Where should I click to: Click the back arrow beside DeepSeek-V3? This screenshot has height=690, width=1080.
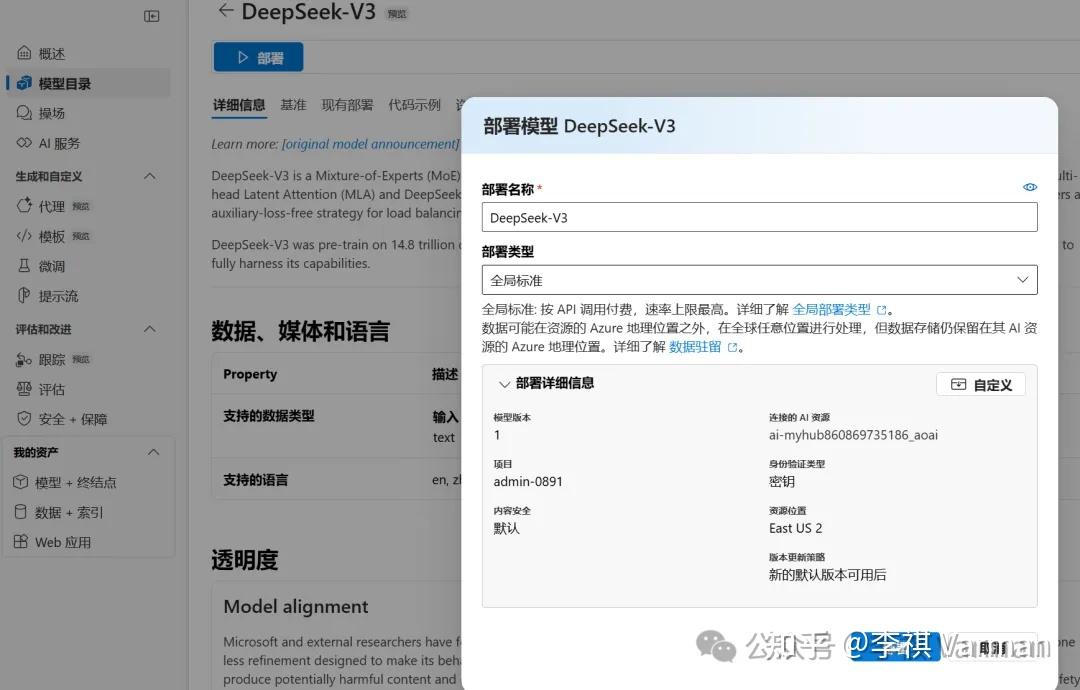[225, 12]
